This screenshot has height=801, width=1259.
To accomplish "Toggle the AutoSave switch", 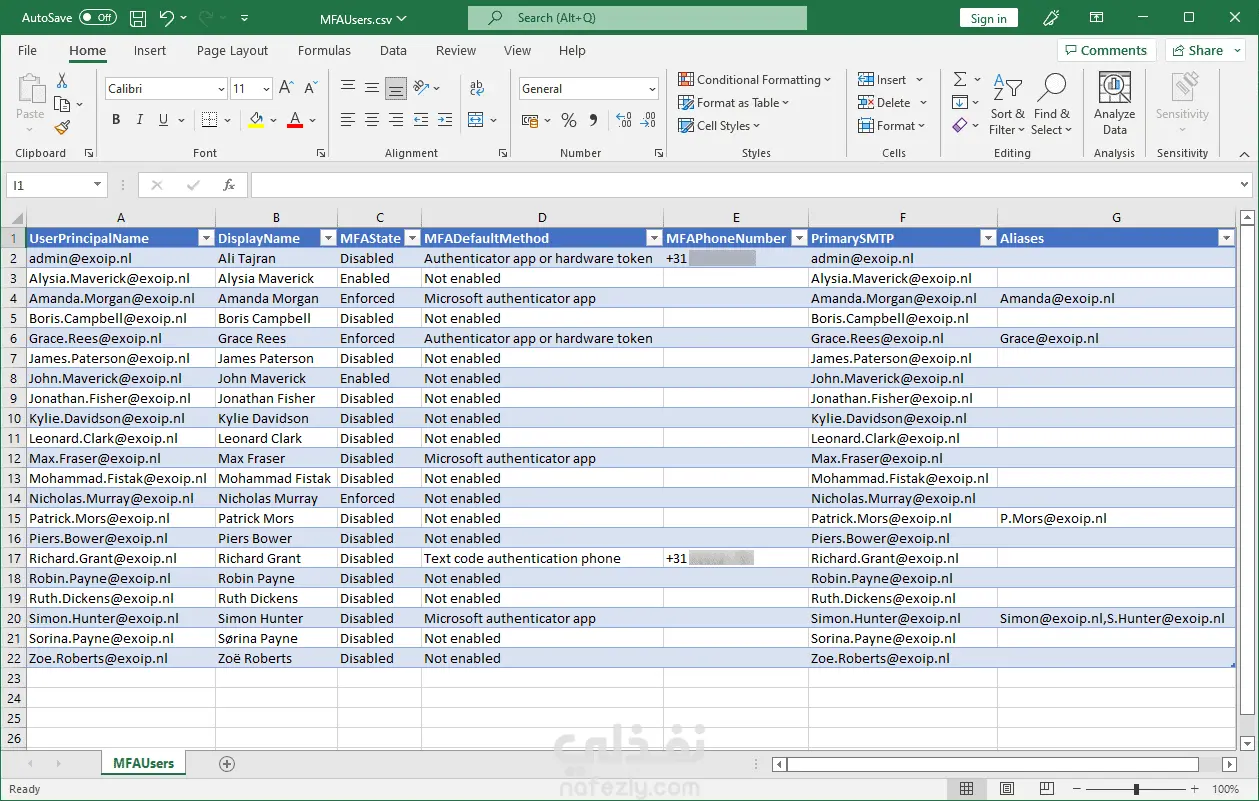I will pos(98,18).
